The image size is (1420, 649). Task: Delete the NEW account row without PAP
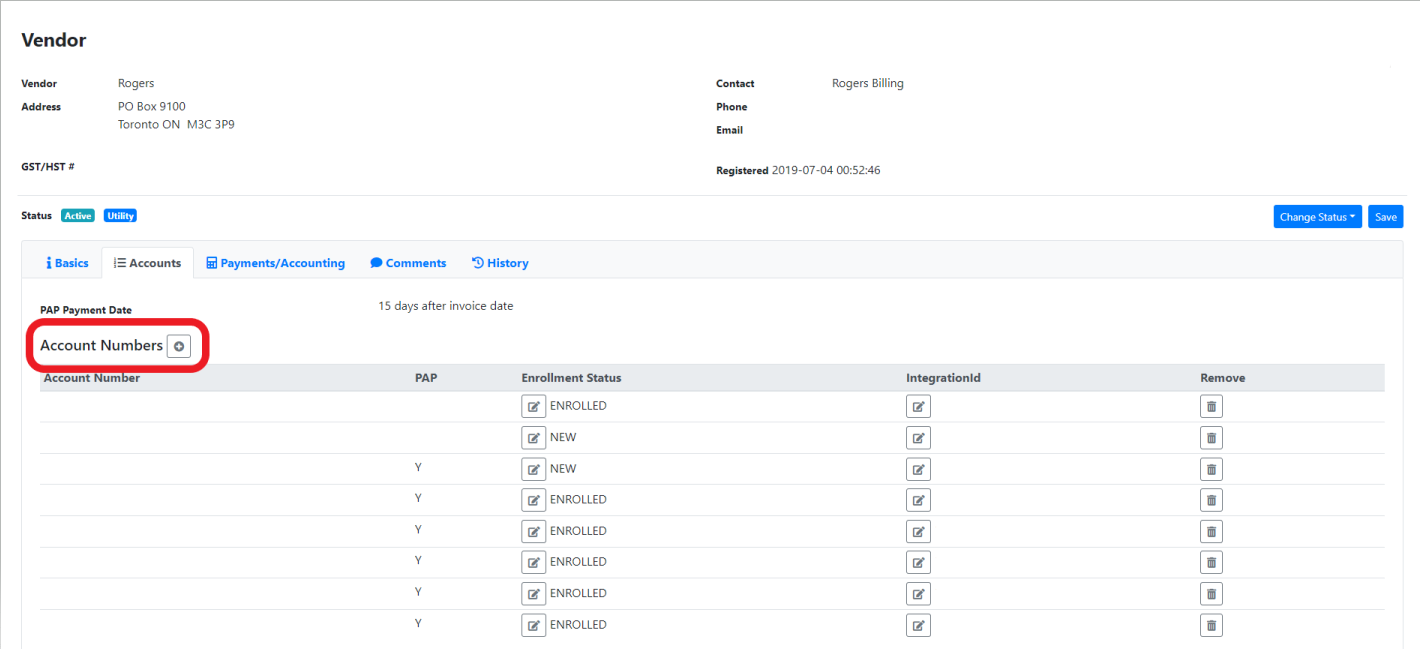point(1211,438)
